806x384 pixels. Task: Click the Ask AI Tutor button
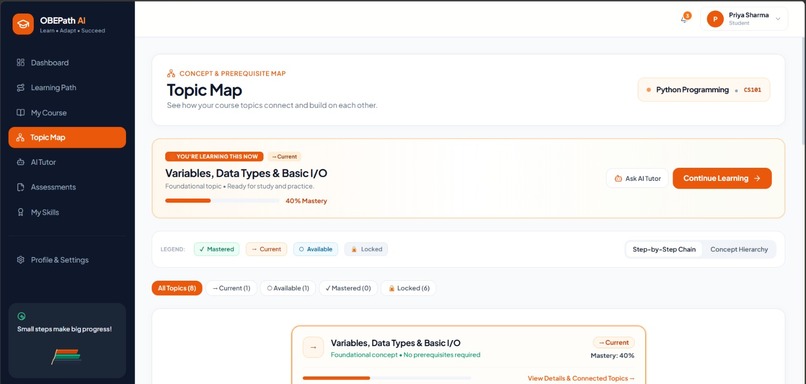[x=637, y=178]
